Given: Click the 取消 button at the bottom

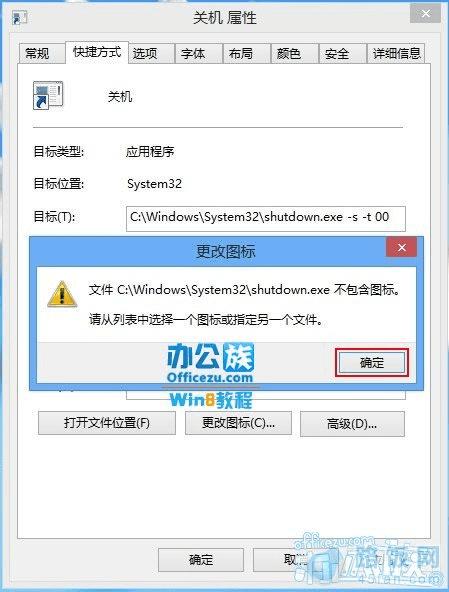Looking at the screenshot, I should tap(295, 560).
